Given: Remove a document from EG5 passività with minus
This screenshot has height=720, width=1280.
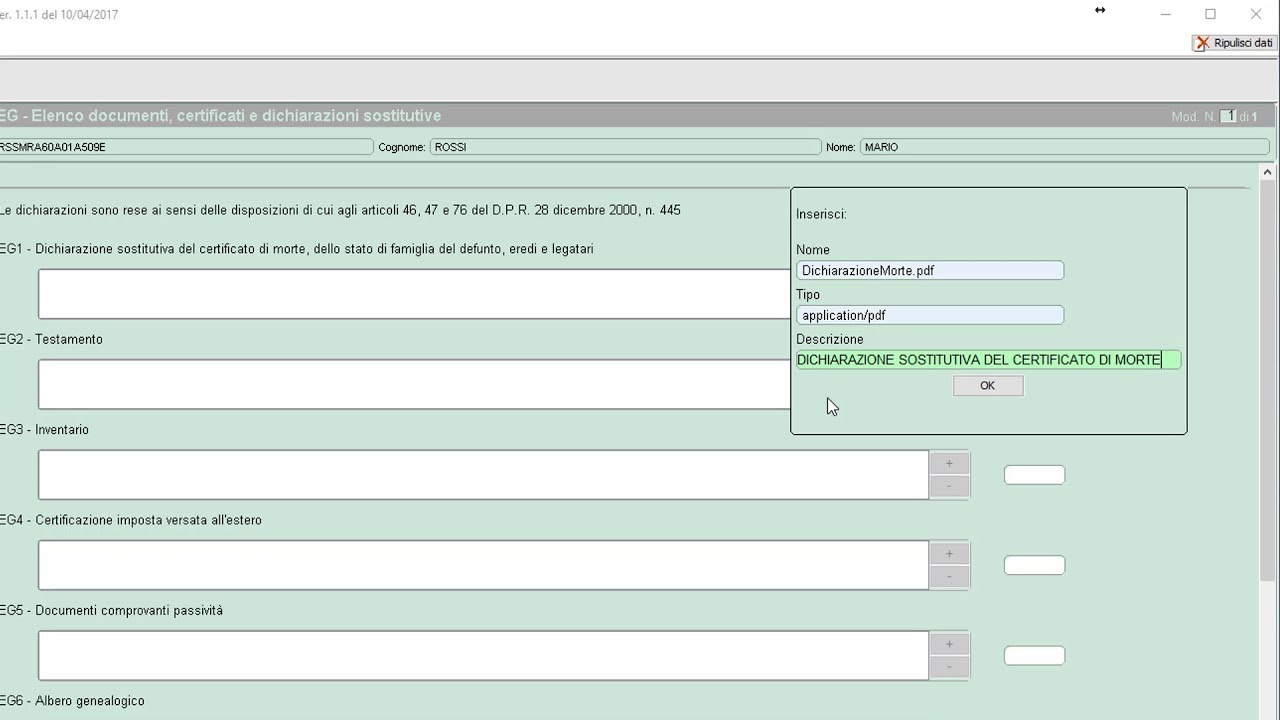Looking at the screenshot, I should click(949, 667).
